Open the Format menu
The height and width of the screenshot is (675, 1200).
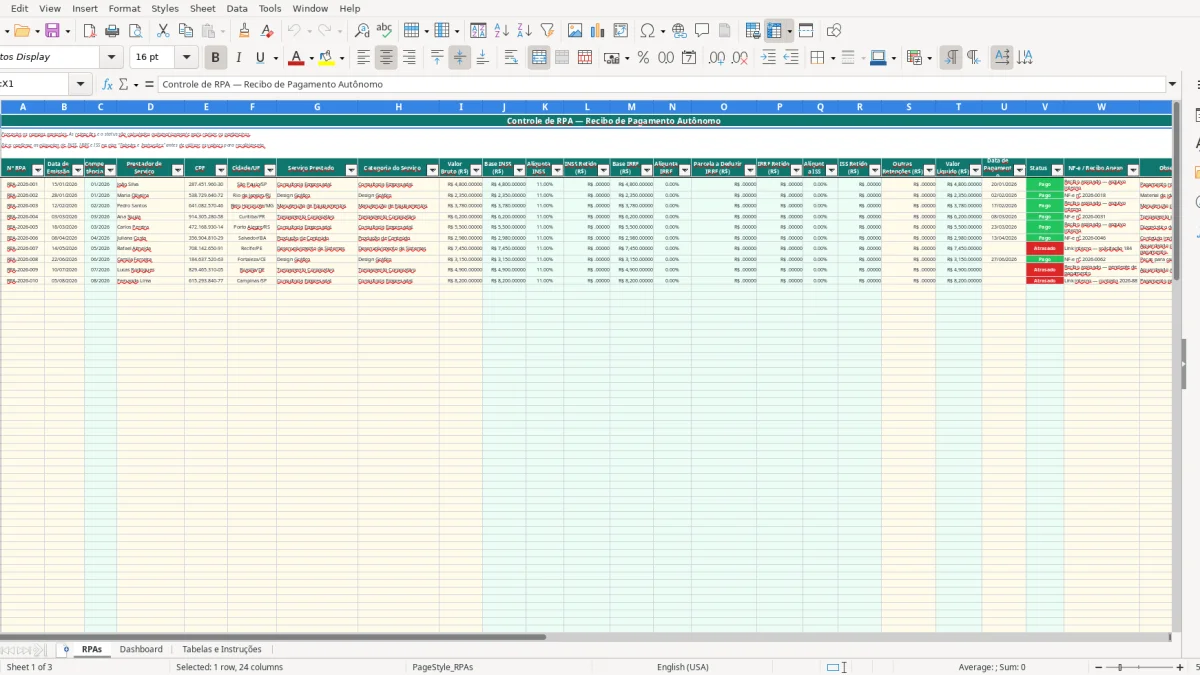click(x=124, y=8)
